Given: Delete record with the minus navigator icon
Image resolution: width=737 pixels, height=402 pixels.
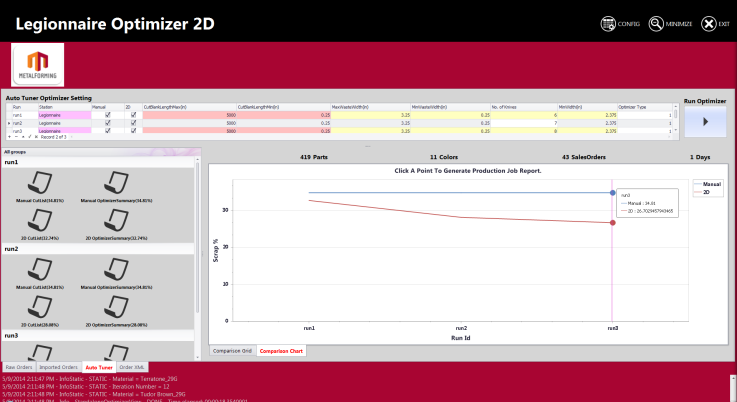Looking at the screenshot, I should click(16, 137).
